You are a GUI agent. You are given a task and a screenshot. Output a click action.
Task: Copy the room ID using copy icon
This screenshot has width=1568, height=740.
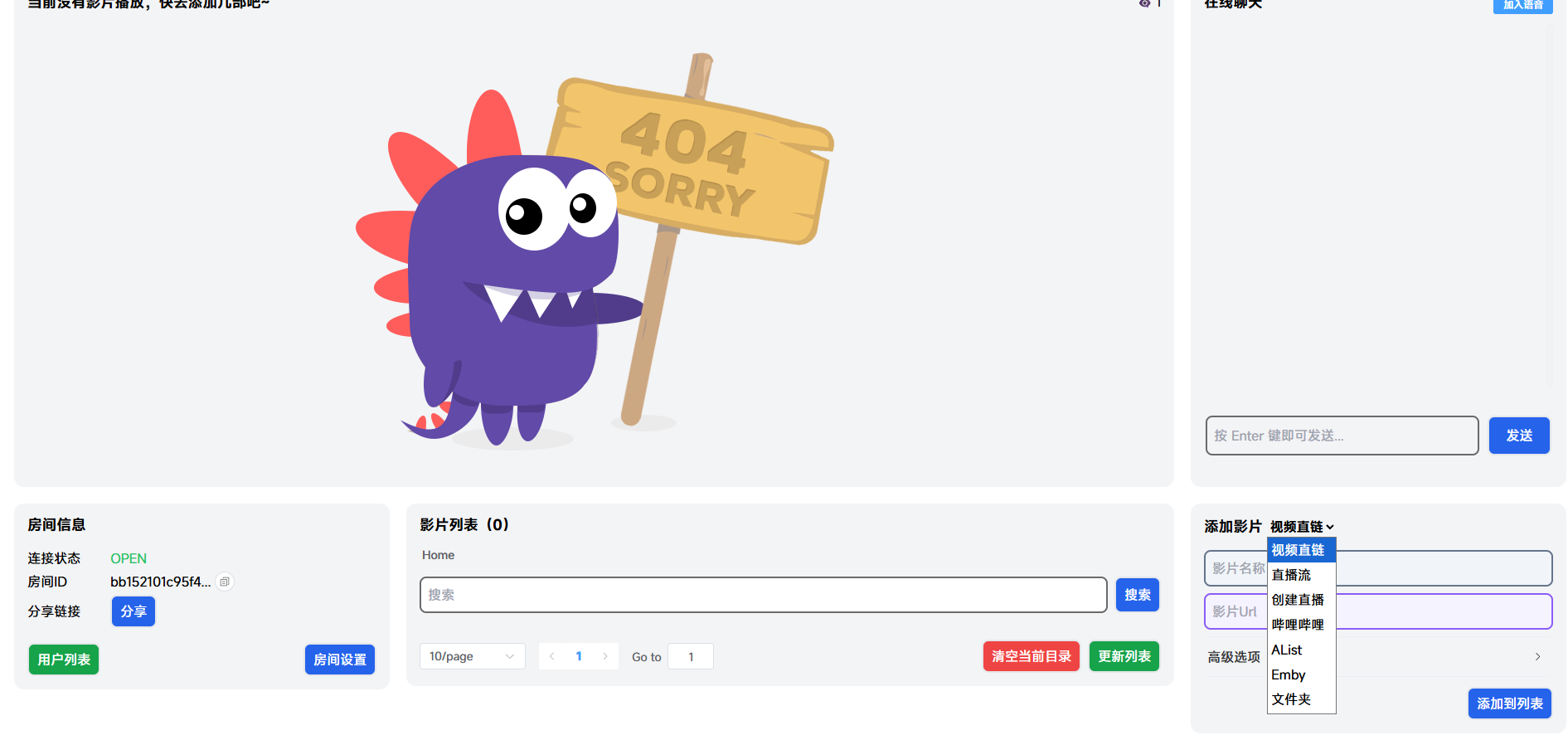point(225,582)
